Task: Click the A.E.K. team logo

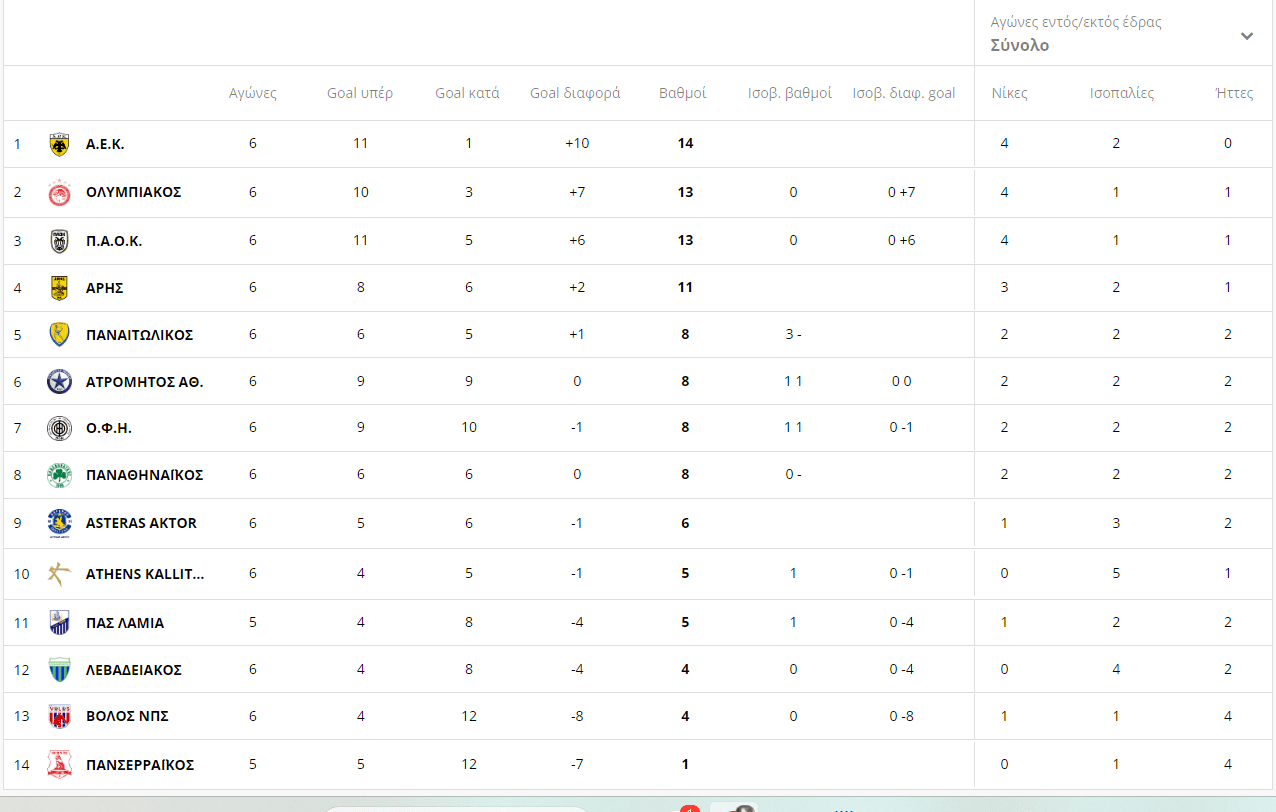Action: pos(59,145)
